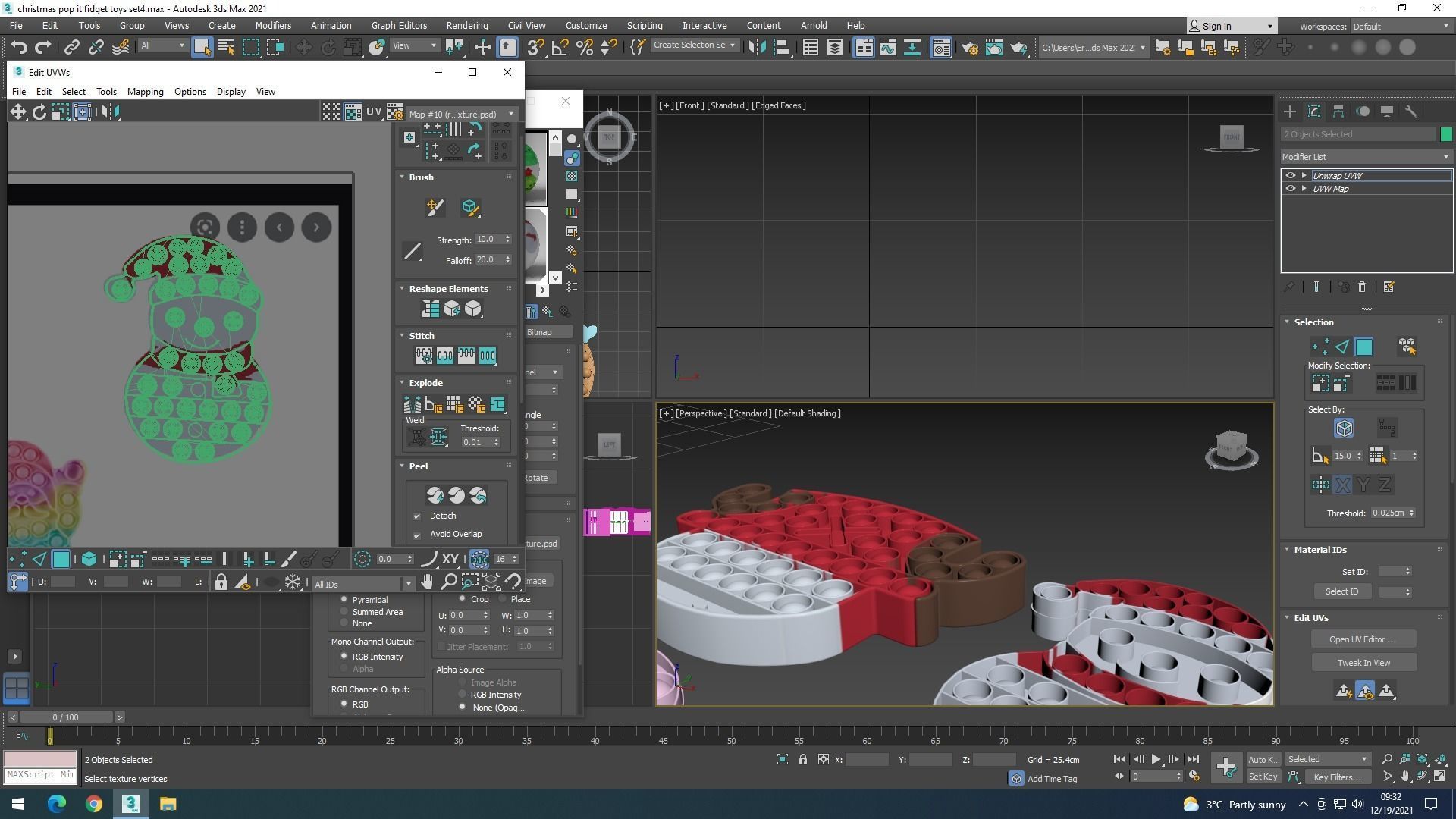Click the Pan hand tool in UV editor
Viewport: 1456px width, 819px height.
click(427, 582)
